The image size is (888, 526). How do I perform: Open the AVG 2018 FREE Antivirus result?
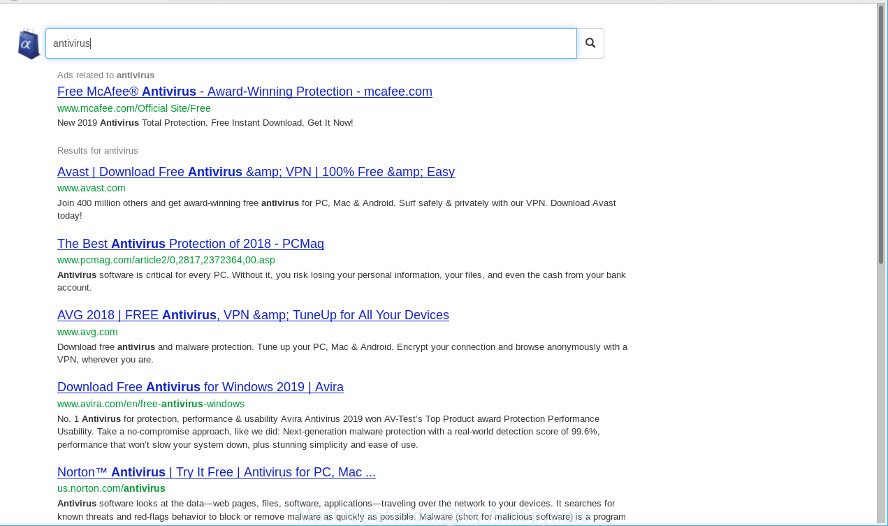coord(253,315)
